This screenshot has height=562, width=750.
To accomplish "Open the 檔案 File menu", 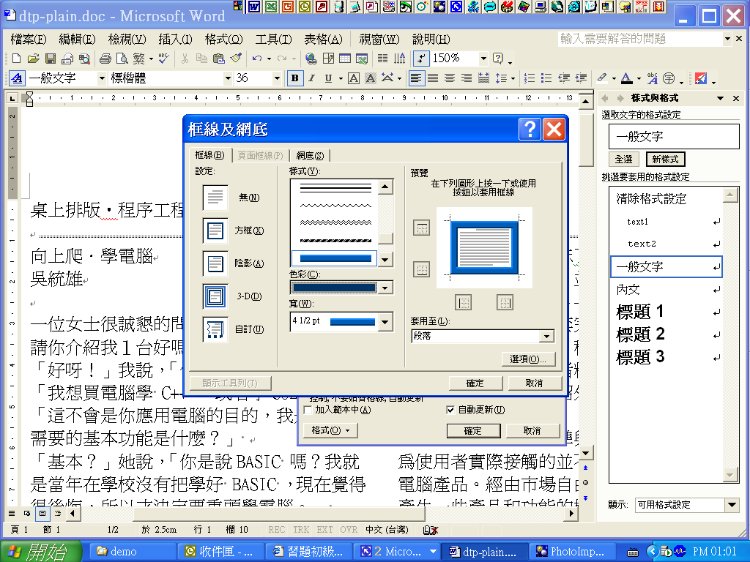I will click(x=28, y=39).
